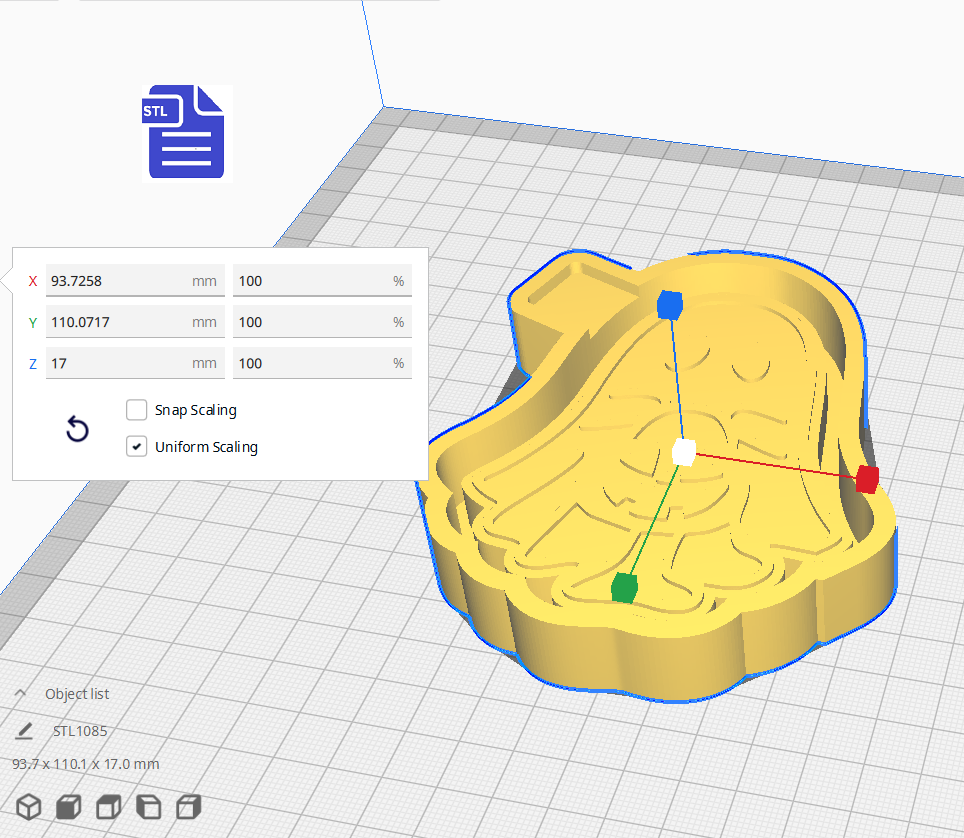The image size is (964, 838).
Task: Click the red X-axis scale handle
Action: coord(867,479)
